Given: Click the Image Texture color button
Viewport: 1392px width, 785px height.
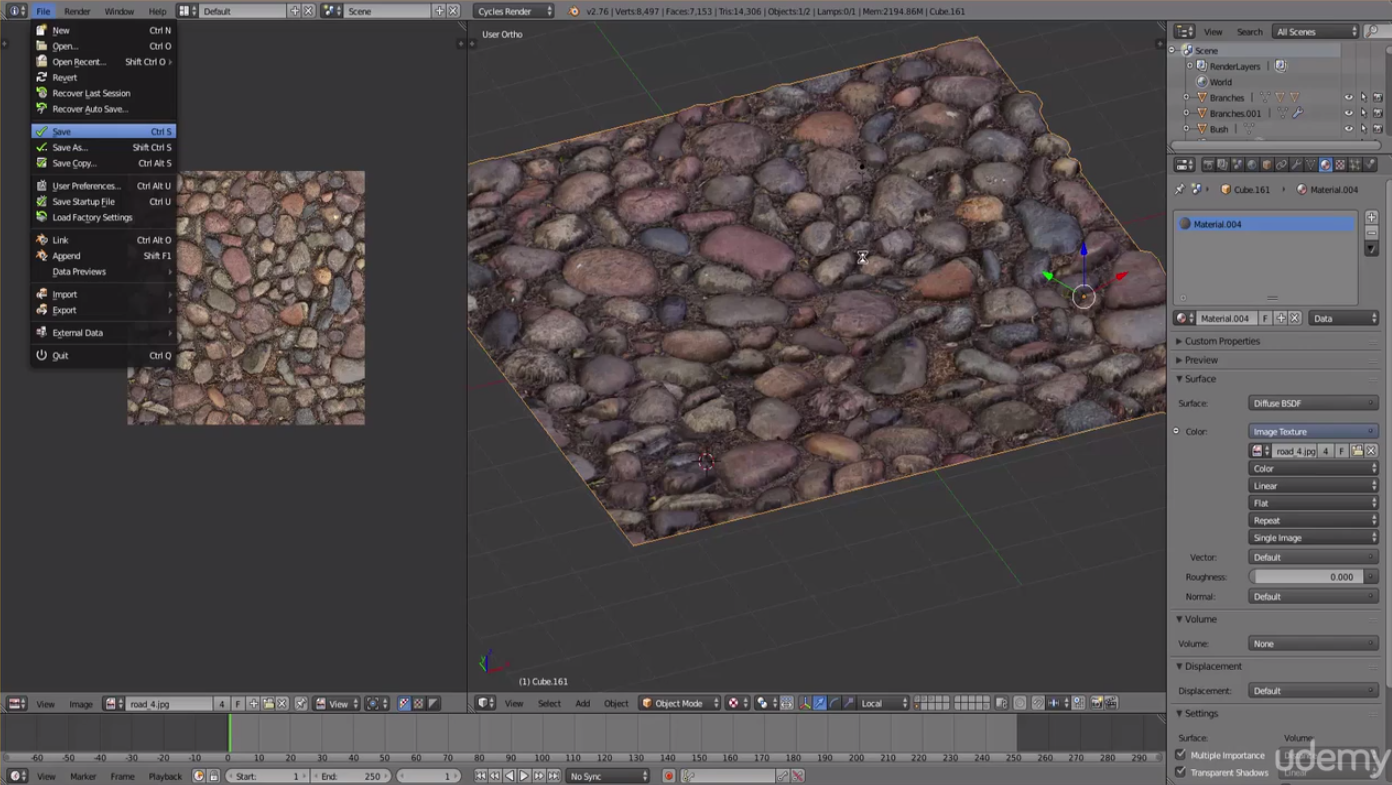Looking at the screenshot, I should click(1313, 432).
